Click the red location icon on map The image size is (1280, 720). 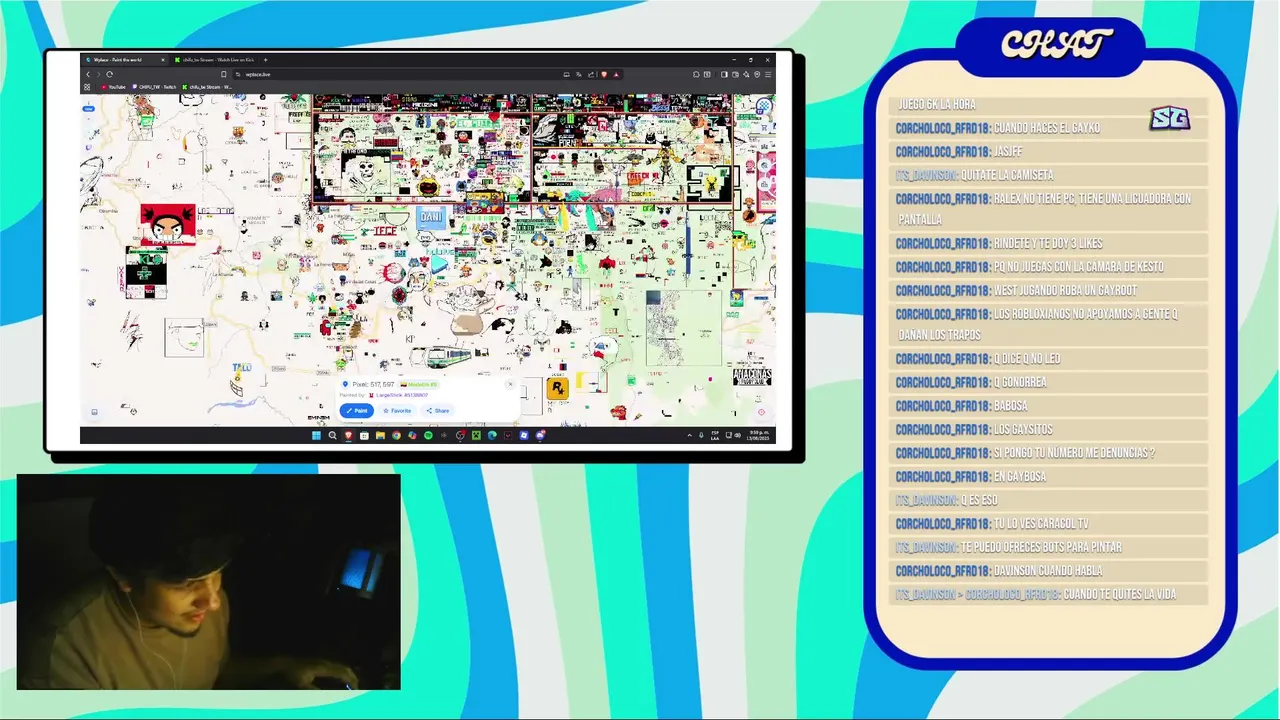(761, 411)
